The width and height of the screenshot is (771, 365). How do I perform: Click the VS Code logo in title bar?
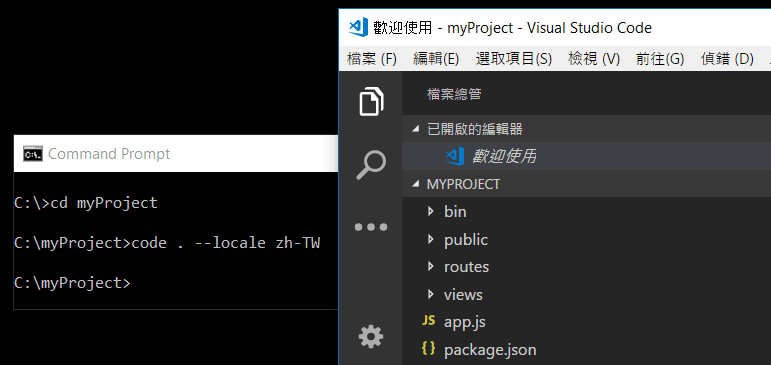[x=358, y=28]
